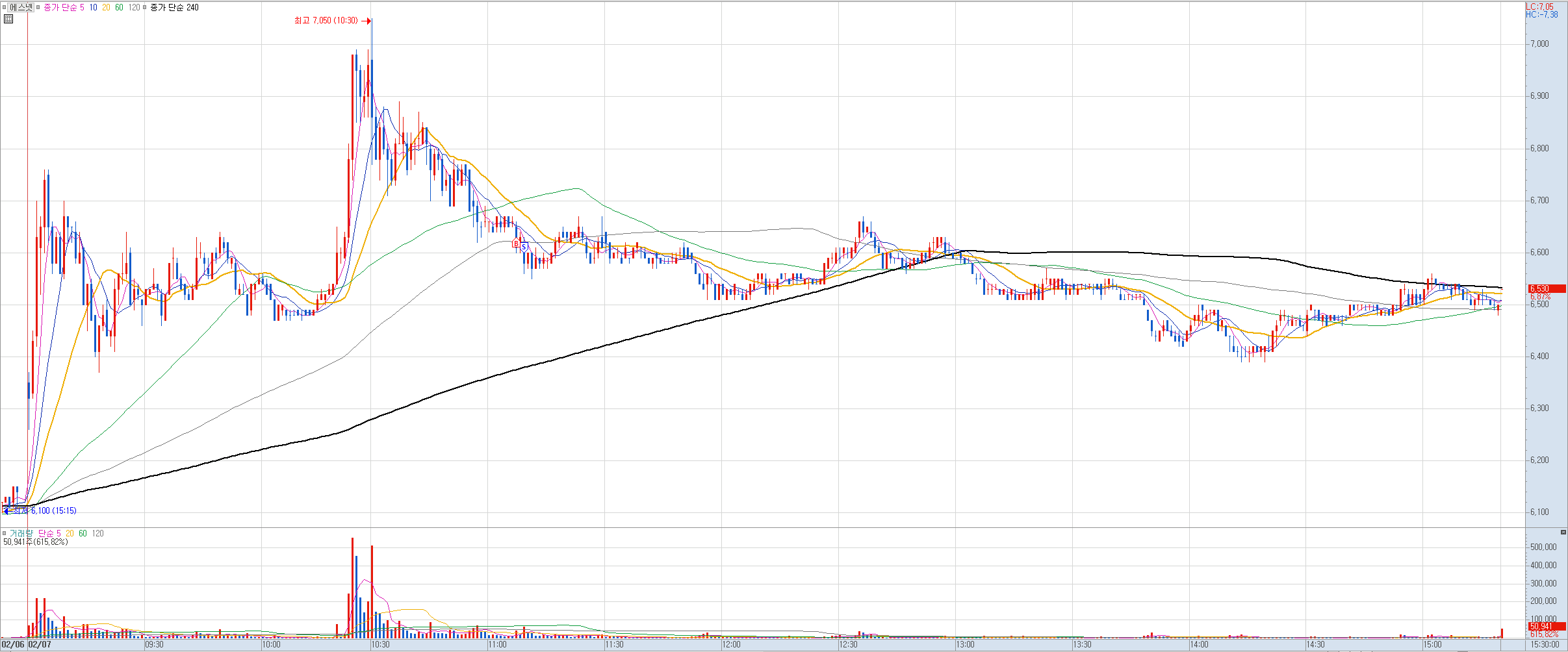Click the 14:00 time axis label
This screenshot has width=1568, height=652.
click(1200, 645)
